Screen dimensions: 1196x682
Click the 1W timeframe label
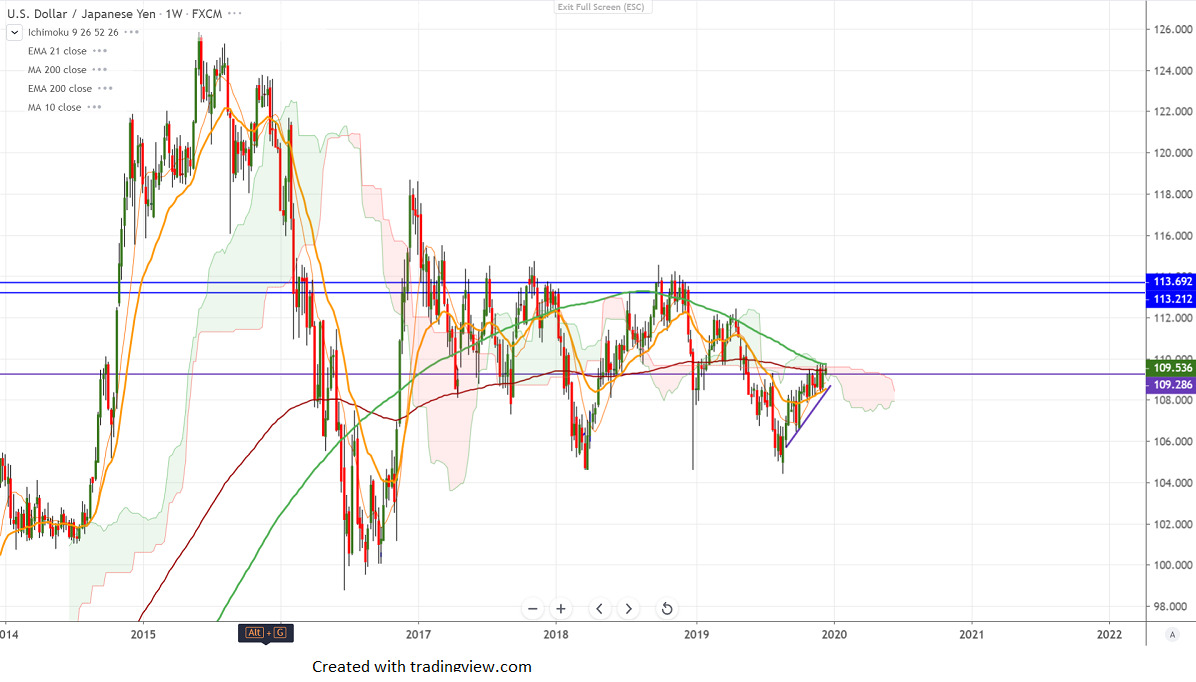[174, 14]
